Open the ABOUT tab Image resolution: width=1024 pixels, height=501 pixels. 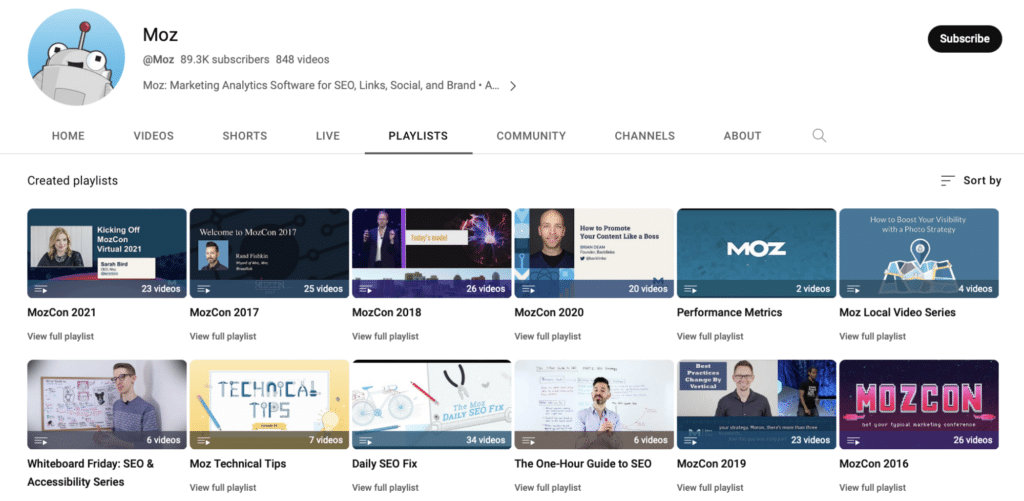coord(743,136)
